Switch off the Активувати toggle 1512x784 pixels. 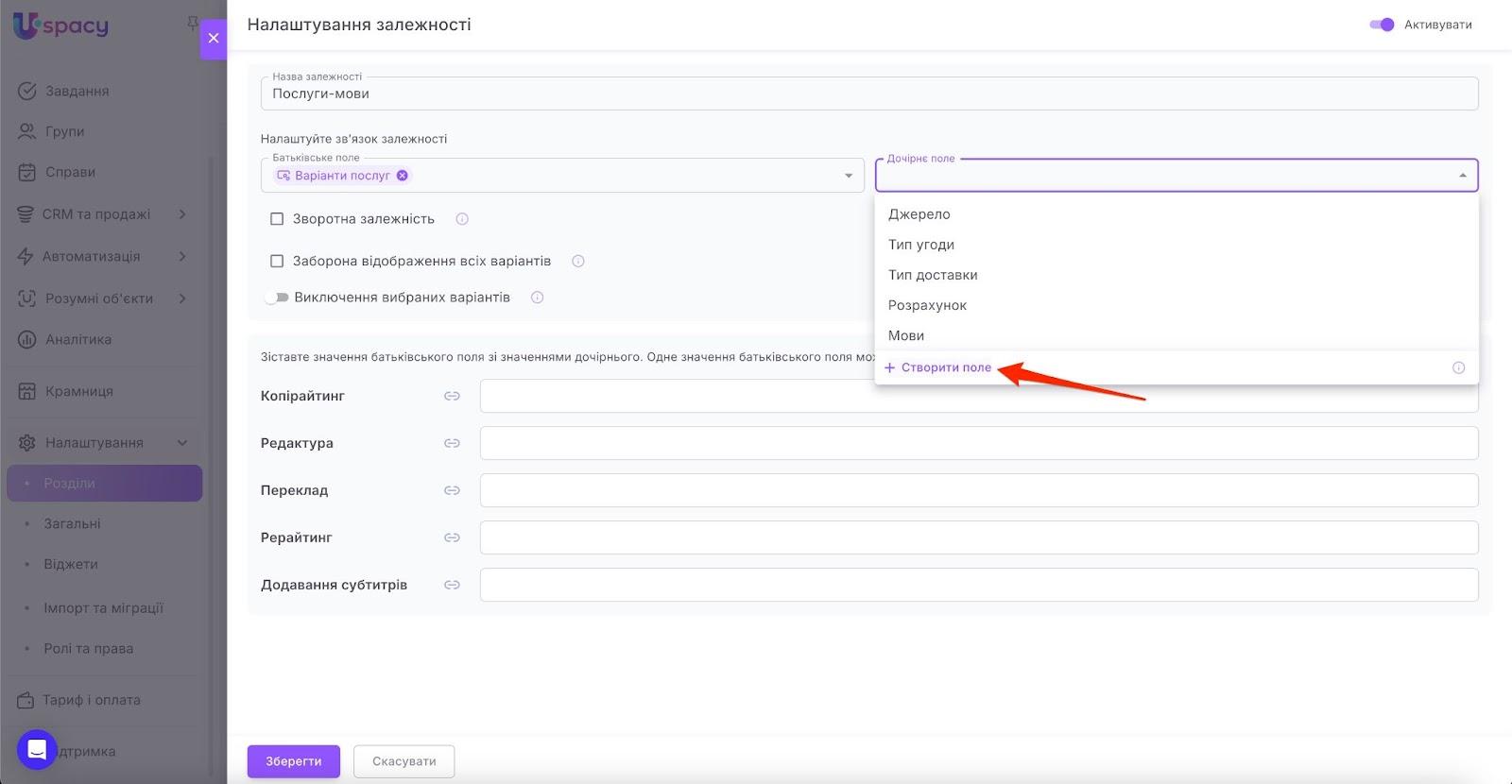(x=1382, y=25)
